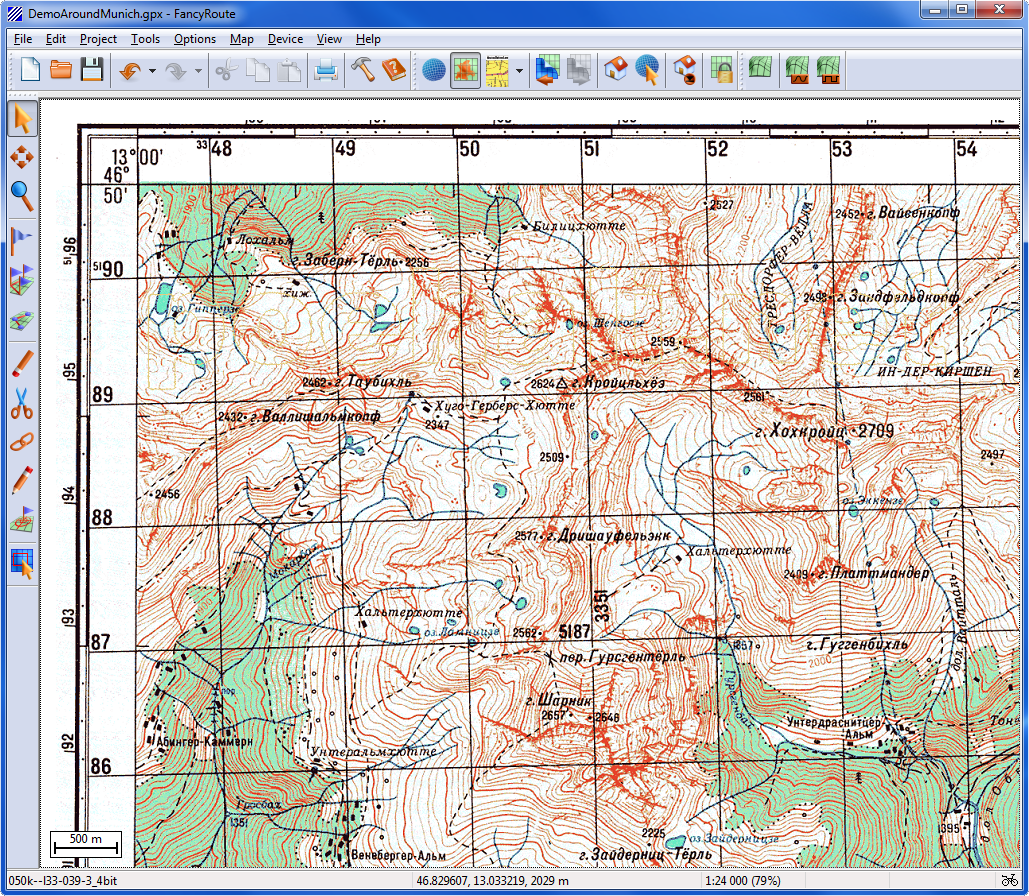Click the globe with cursor icon
Image resolution: width=1029 pixels, height=896 pixels.
click(x=647, y=70)
